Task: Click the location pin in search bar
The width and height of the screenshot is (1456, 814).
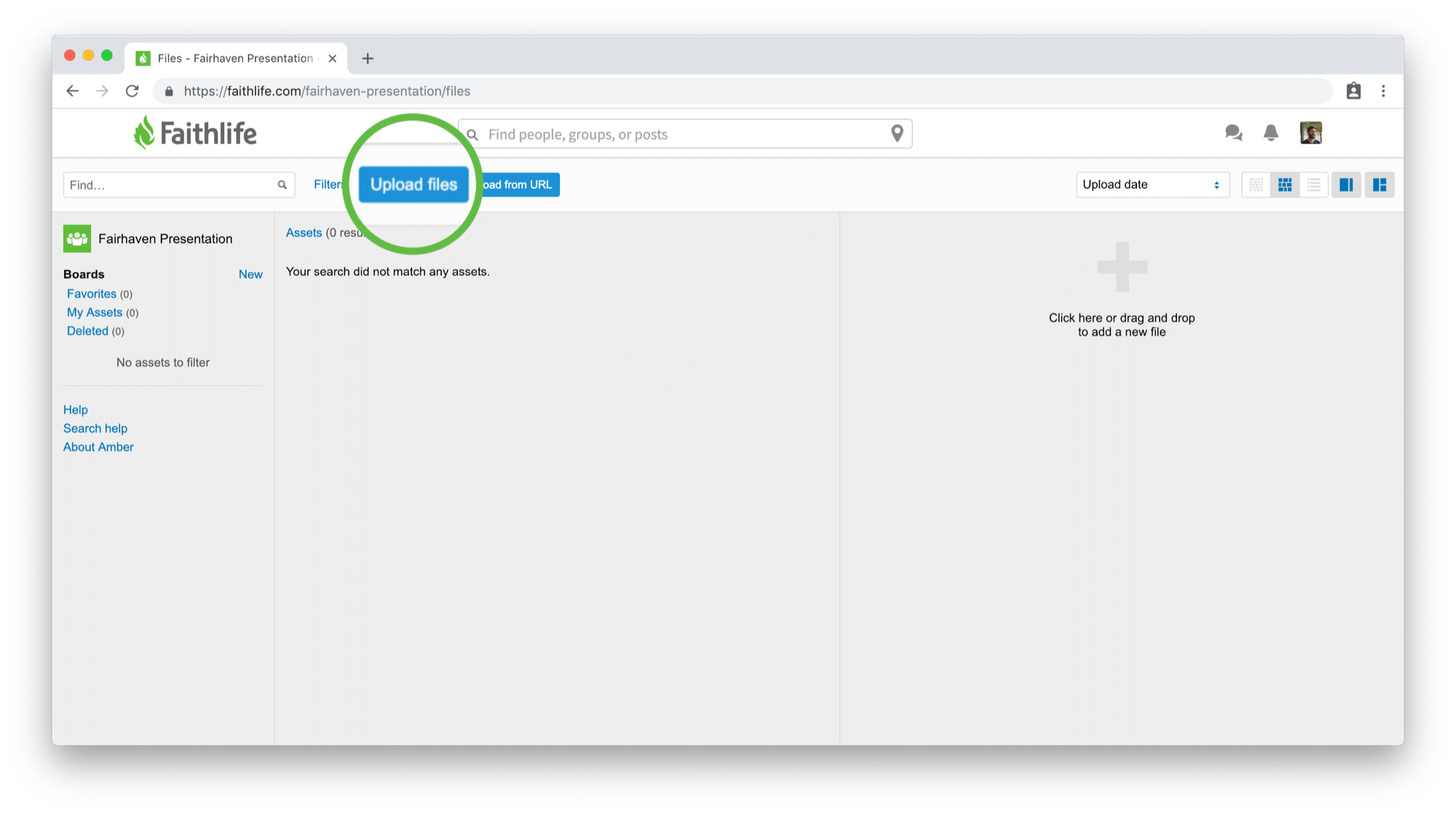Action: [x=897, y=133]
